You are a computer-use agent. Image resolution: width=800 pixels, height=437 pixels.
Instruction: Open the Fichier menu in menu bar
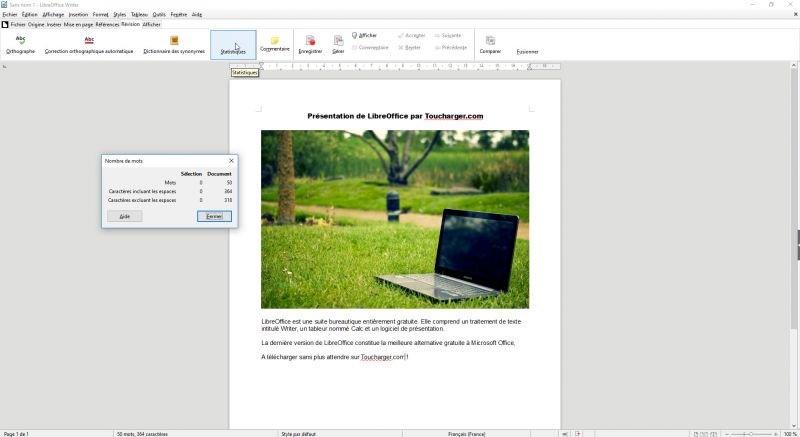(x=10, y=14)
